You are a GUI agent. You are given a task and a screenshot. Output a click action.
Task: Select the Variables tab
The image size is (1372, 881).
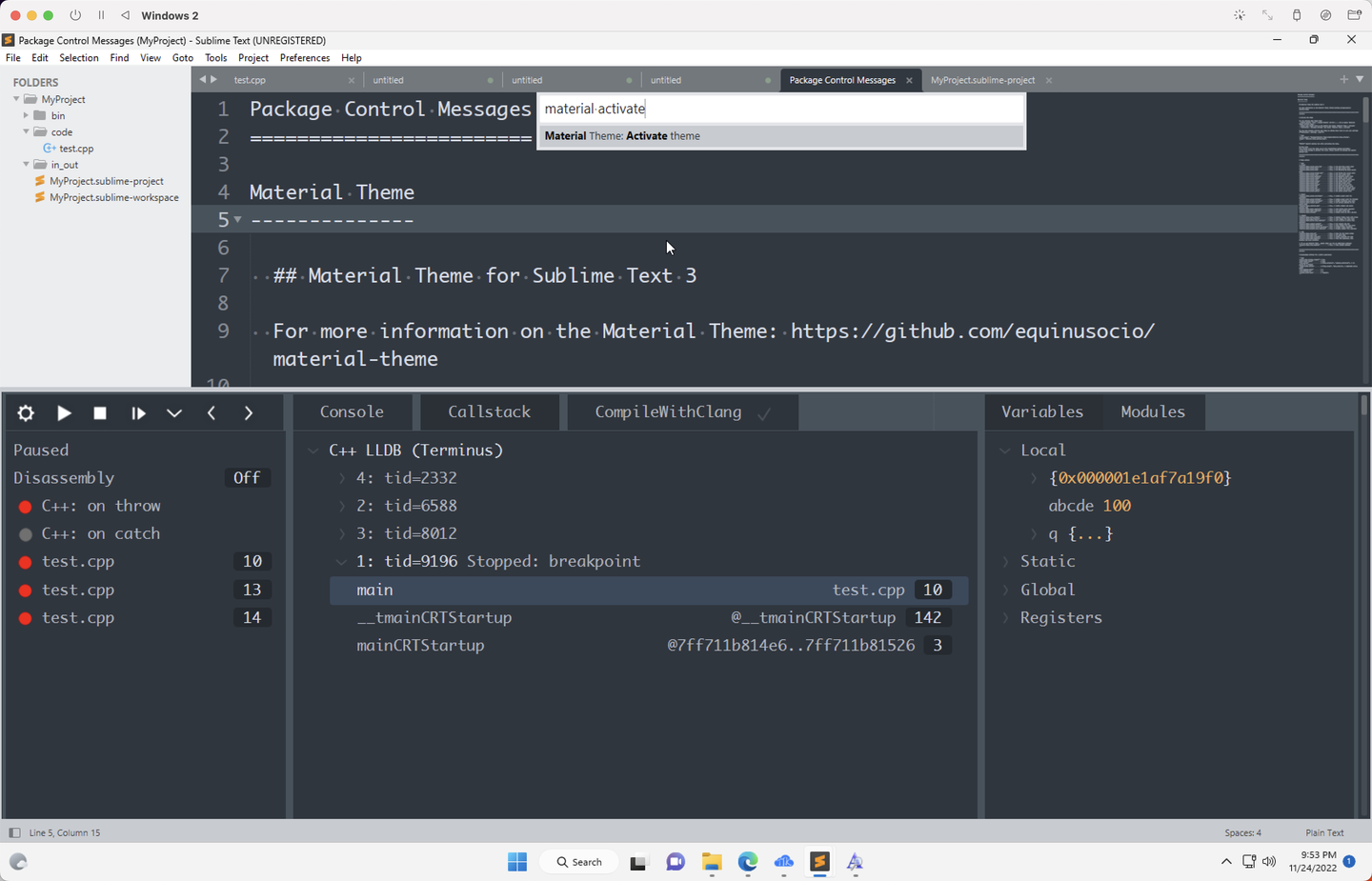click(x=1042, y=411)
